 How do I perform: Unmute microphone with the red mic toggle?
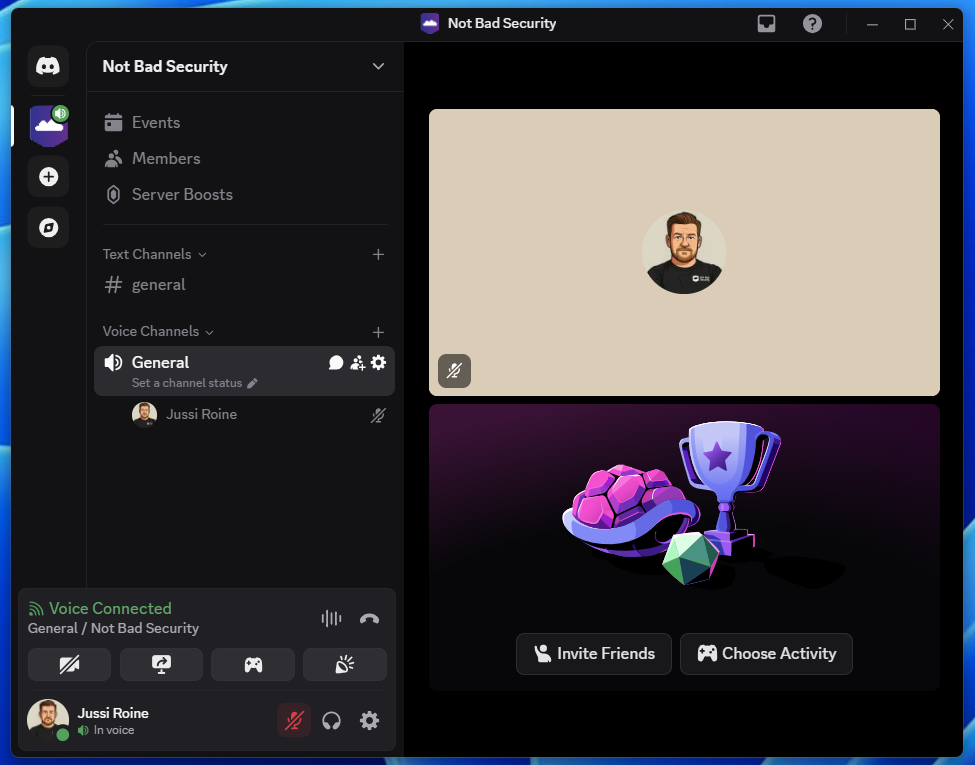[x=293, y=721]
